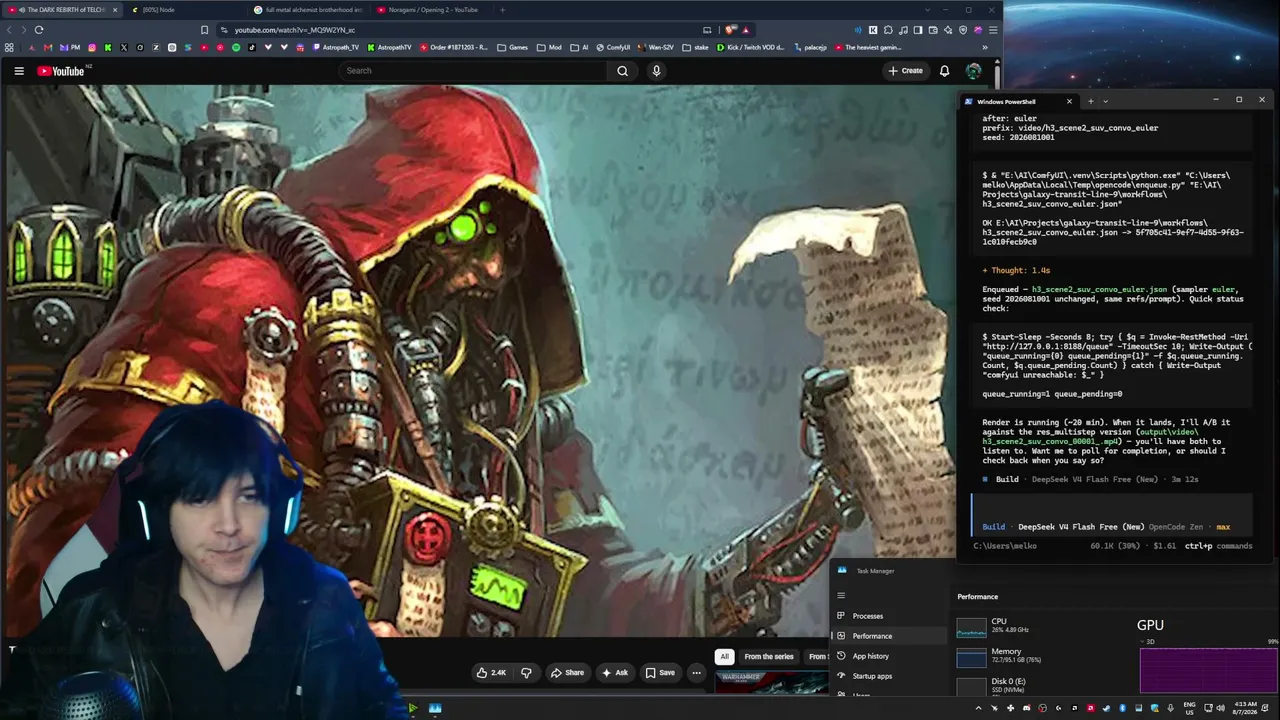This screenshot has width=1280, height=720.
Task: Go back in the browser
Action: [10, 30]
